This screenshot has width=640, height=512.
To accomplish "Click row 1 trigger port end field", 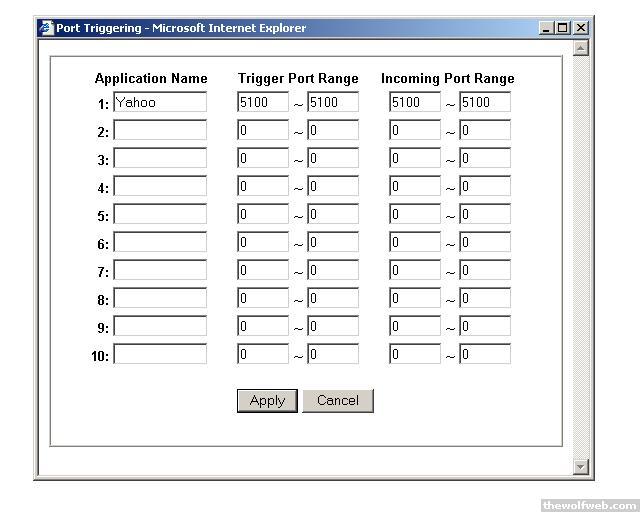I will [x=333, y=102].
